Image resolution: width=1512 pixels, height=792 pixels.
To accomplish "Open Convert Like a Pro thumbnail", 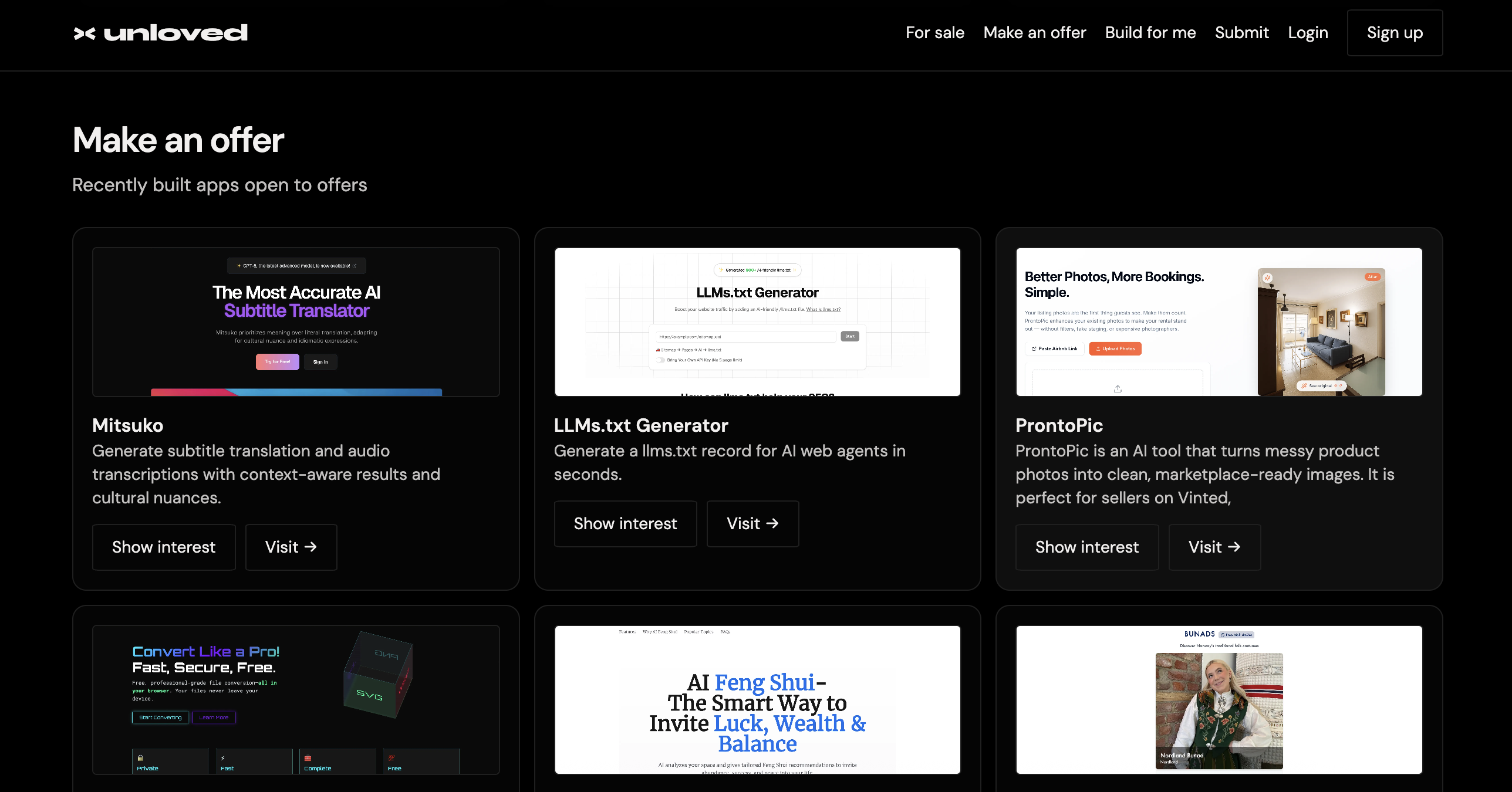I will 296,699.
